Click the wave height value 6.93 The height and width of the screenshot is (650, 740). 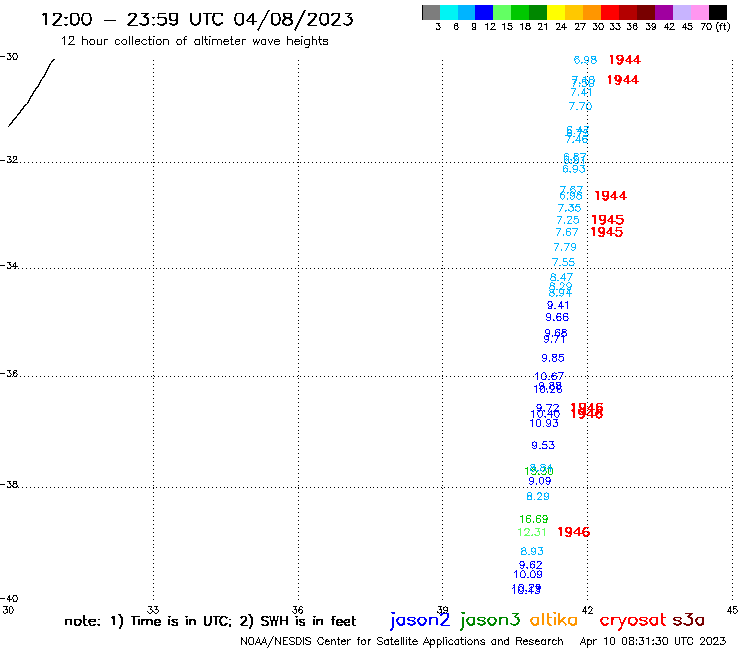574,169
